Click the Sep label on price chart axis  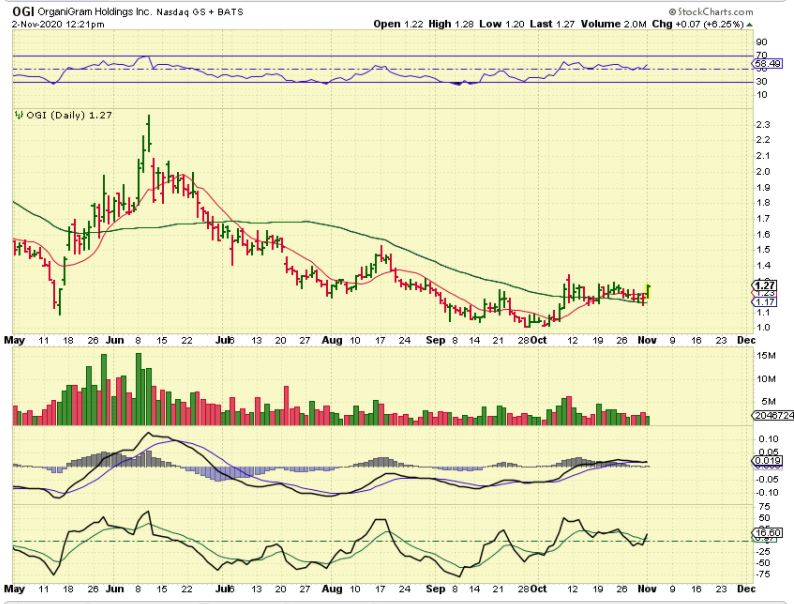click(x=435, y=340)
